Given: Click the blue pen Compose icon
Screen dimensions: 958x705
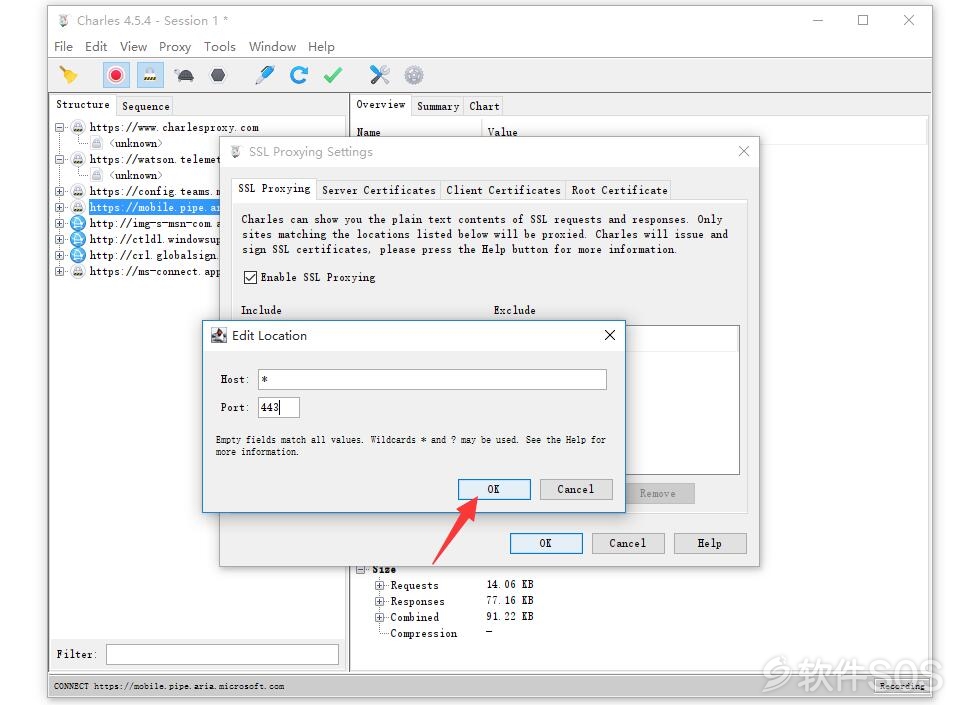Looking at the screenshot, I should [265, 75].
